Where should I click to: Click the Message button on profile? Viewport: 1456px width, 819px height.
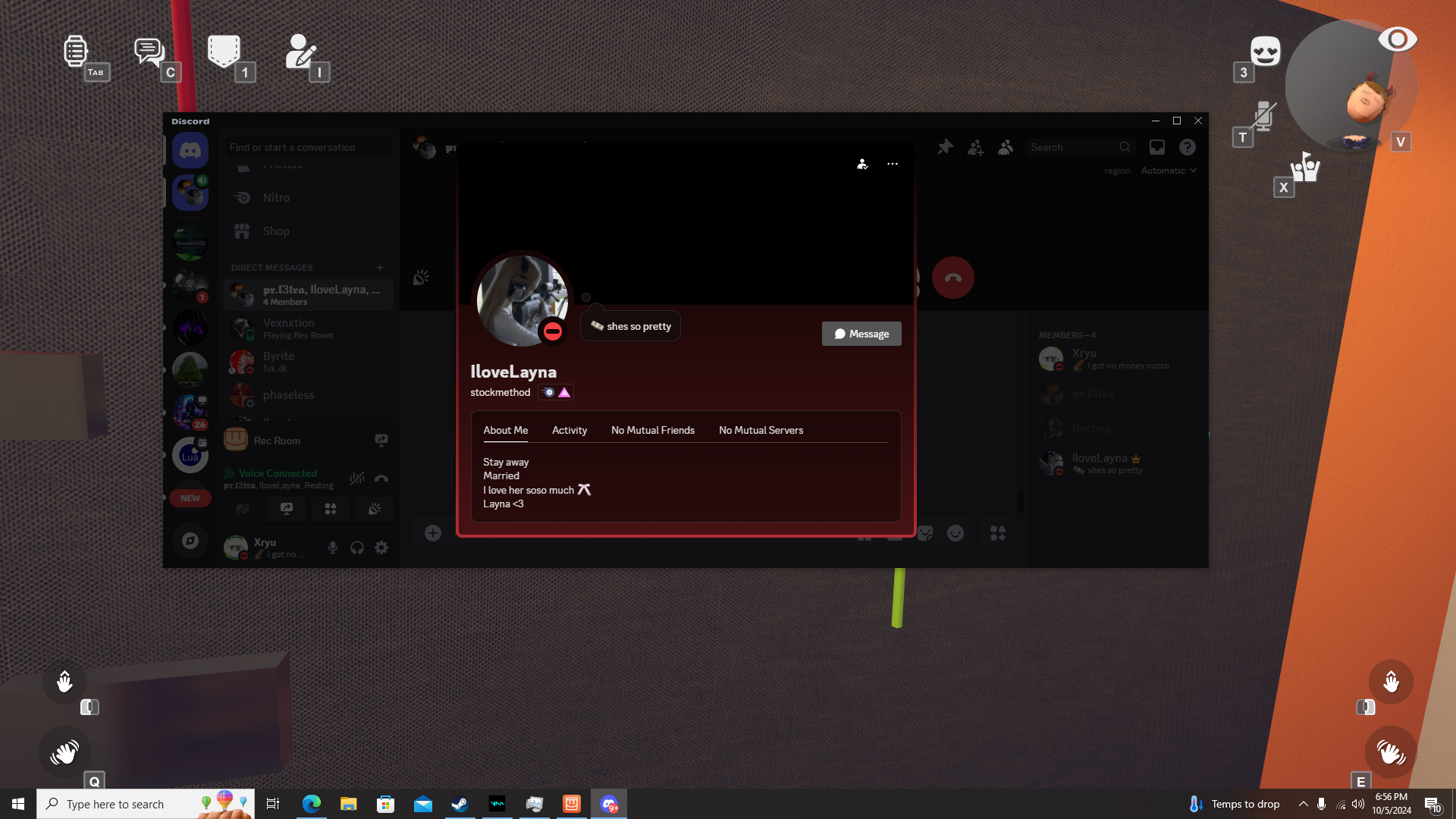(861, 334)
